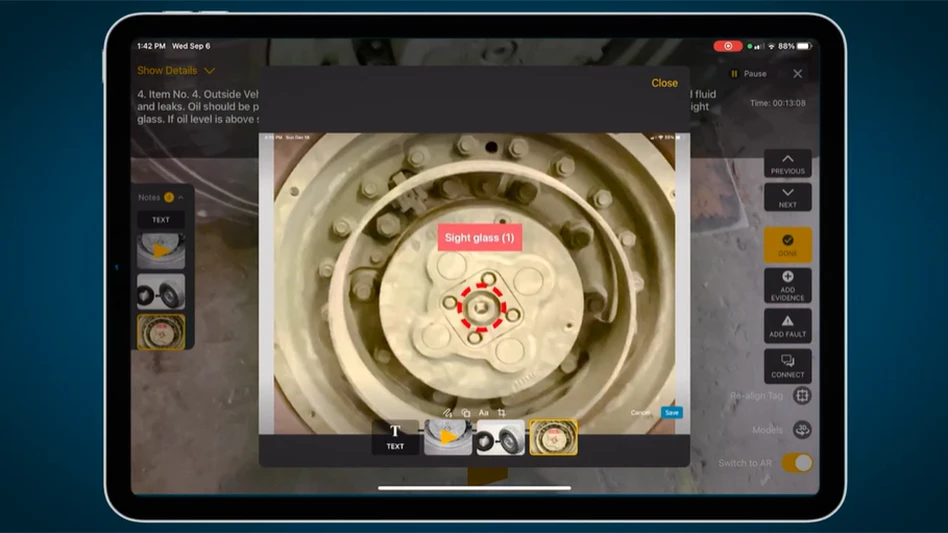Screen dimensions: 948x533
Task: Close the image viewer via Close link
Action: coord(664,83)
